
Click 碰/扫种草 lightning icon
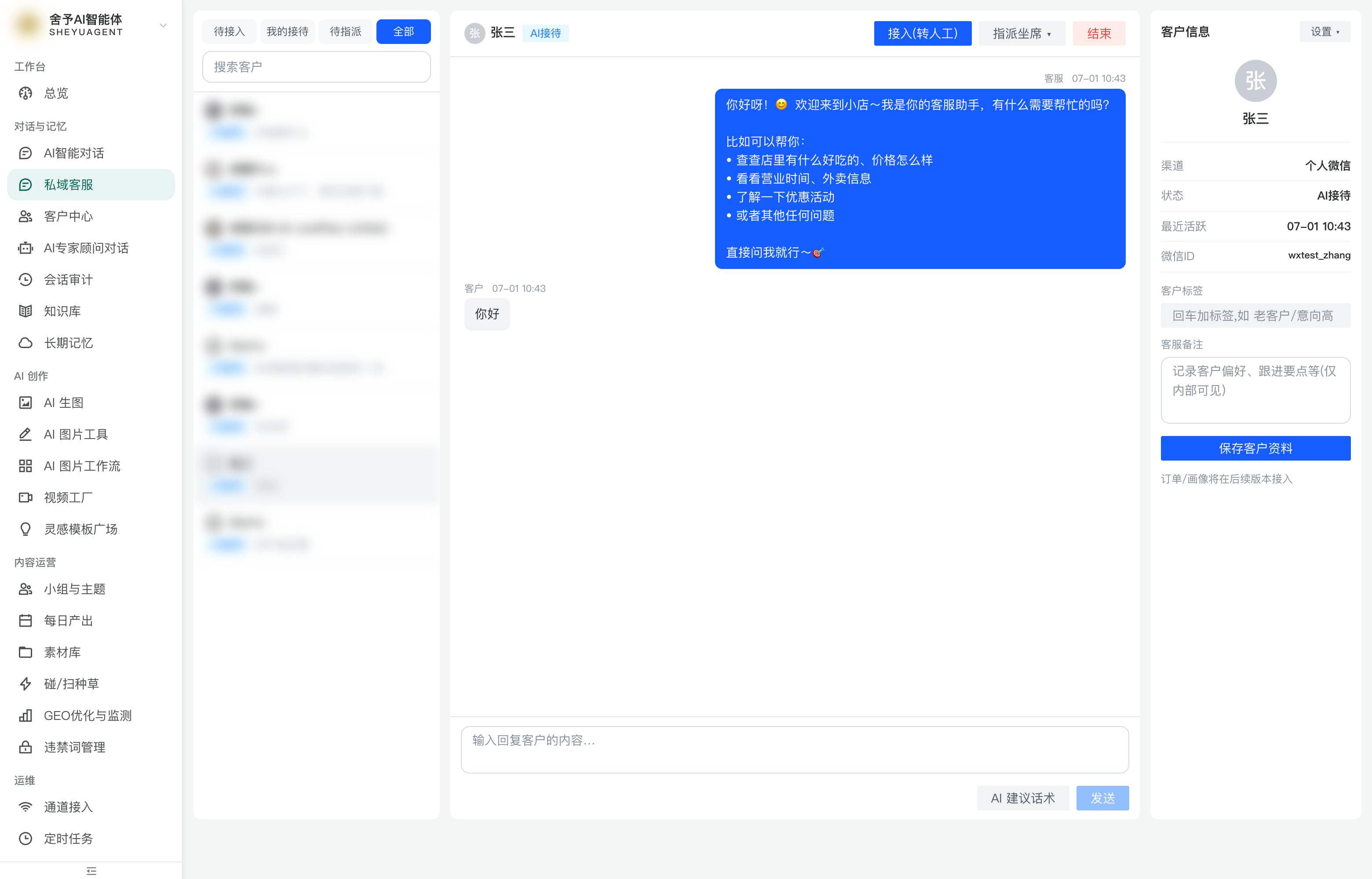click(25, 684)
